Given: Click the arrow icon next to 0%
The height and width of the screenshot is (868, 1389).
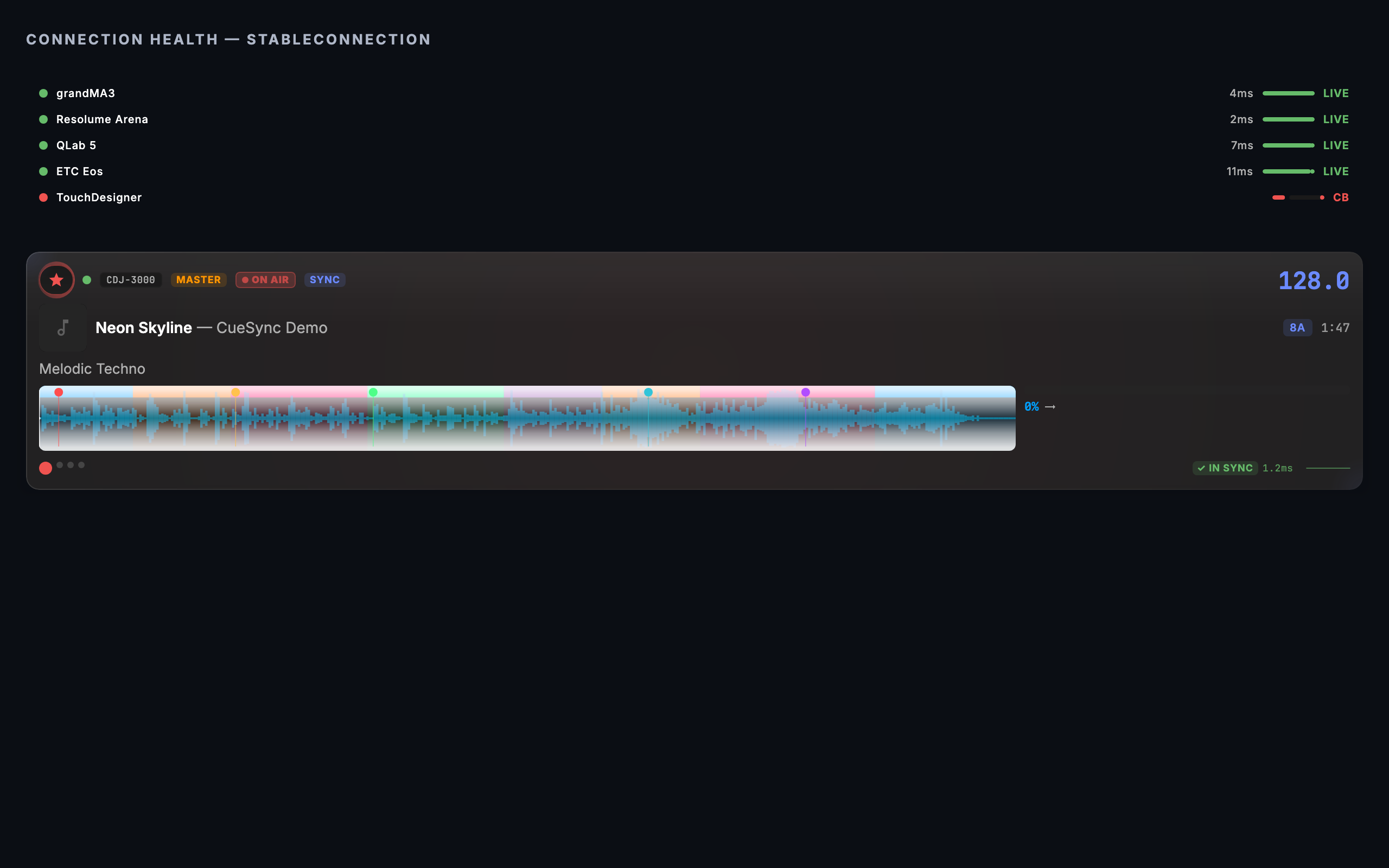Looking at the screenshot, I should click(1050, 407).
